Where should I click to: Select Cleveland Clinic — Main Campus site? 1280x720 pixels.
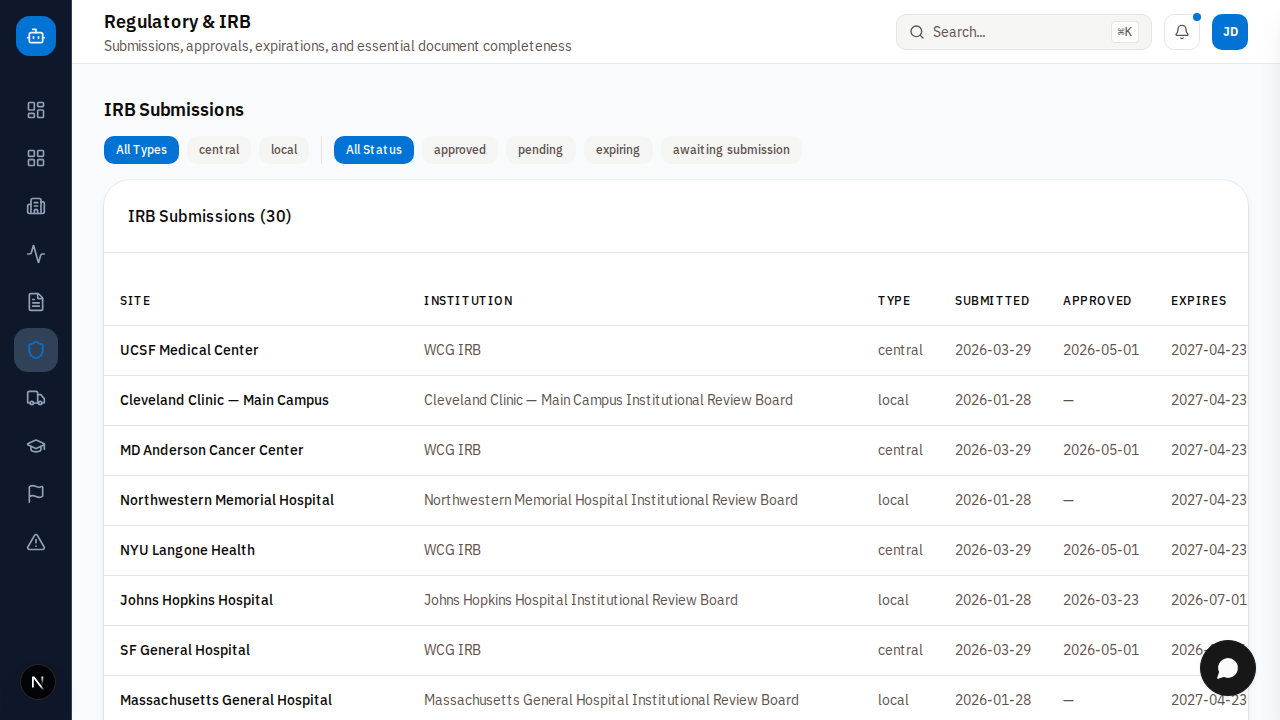pos(224,400)
